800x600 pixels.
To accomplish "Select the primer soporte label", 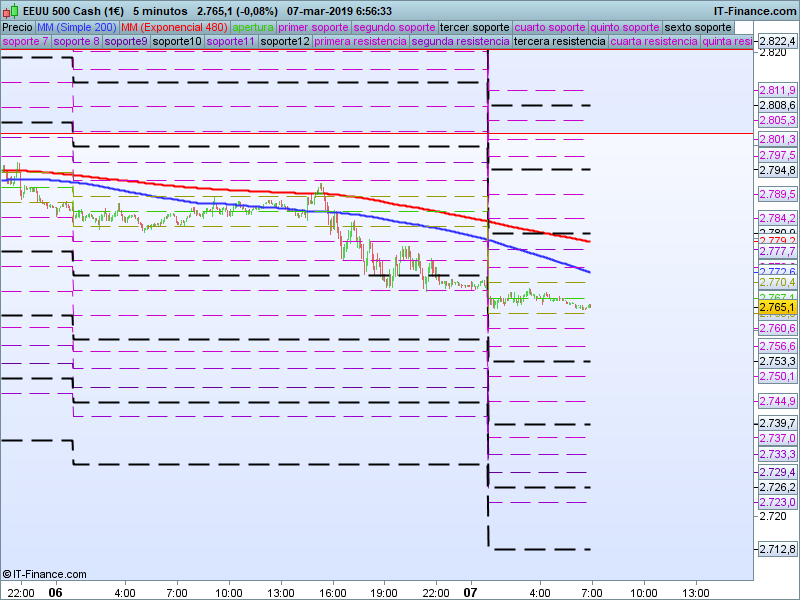I will (x=313, y=27).
